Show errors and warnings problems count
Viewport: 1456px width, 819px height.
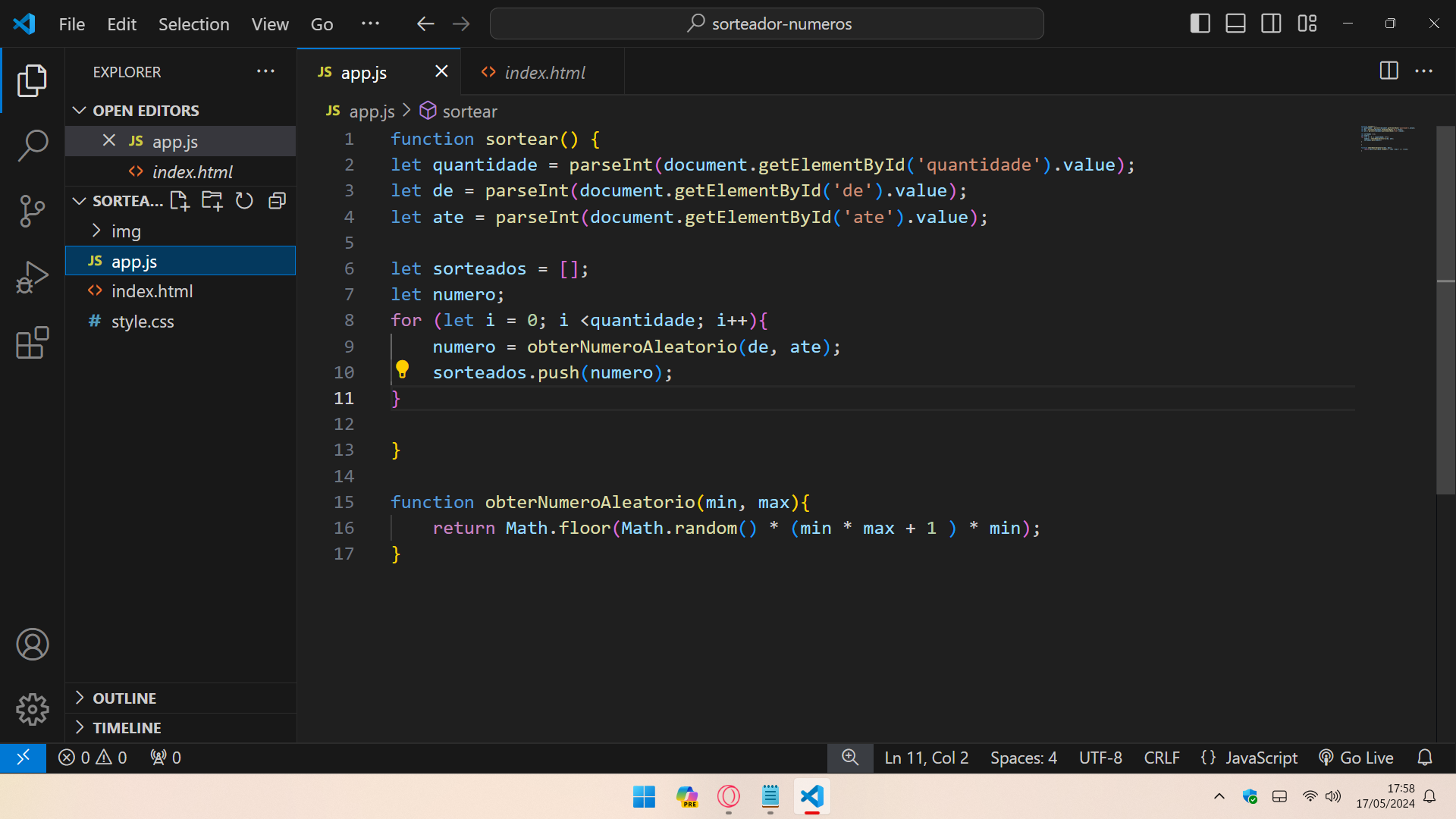point(93,758)
